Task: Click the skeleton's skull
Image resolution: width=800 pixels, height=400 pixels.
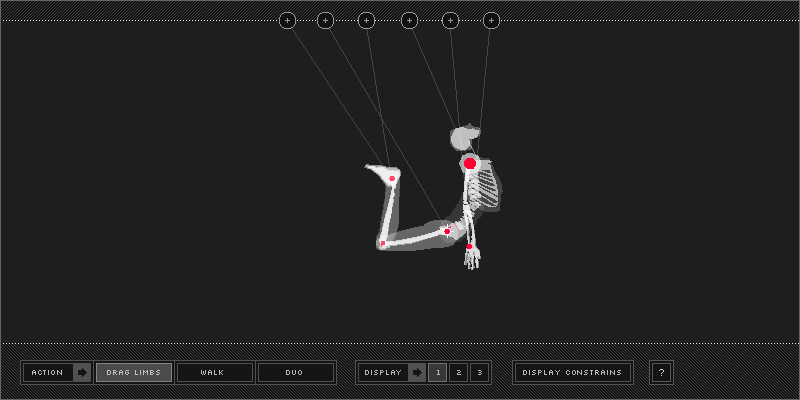Action: (465, 138)
